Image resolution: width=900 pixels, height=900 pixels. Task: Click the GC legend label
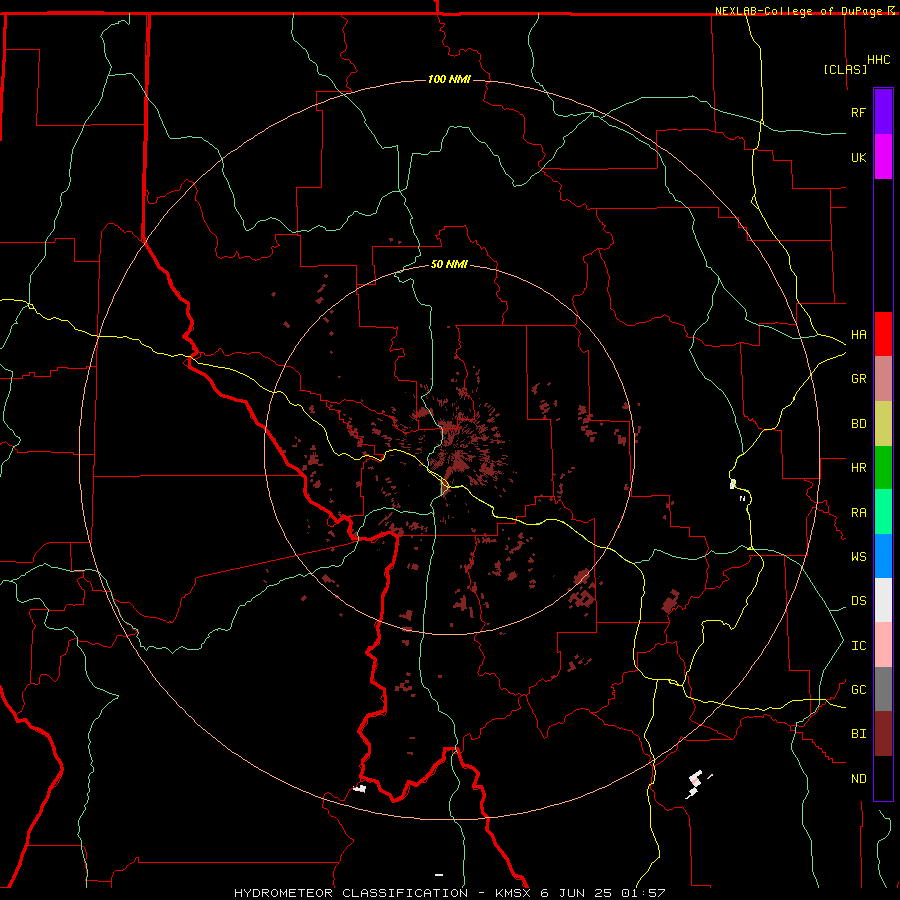pyautogui.click(x=858, y=689)
